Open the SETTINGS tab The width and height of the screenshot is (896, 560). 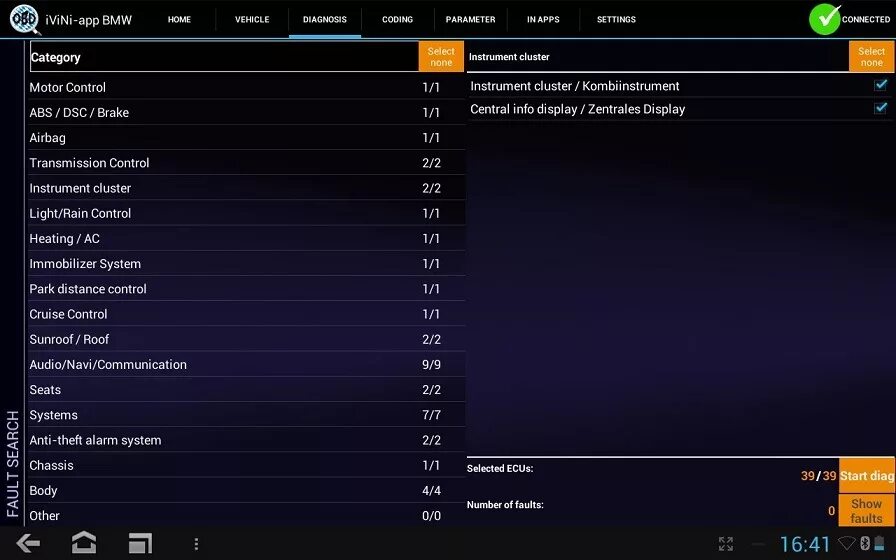point(616,19)
